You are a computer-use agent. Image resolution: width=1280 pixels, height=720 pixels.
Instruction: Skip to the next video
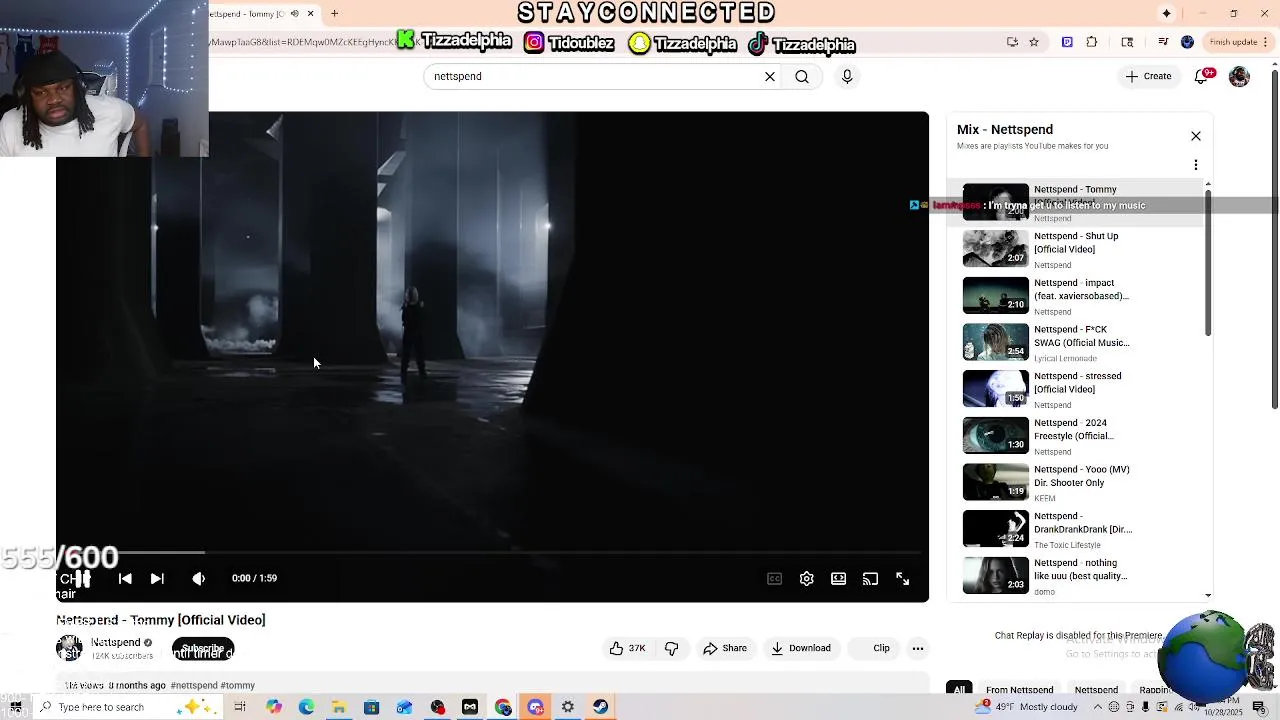157,578
